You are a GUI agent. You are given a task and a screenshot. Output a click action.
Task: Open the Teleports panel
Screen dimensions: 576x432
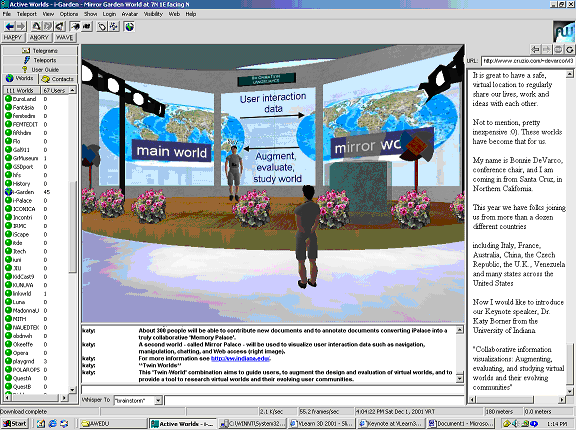click(40, 60)
